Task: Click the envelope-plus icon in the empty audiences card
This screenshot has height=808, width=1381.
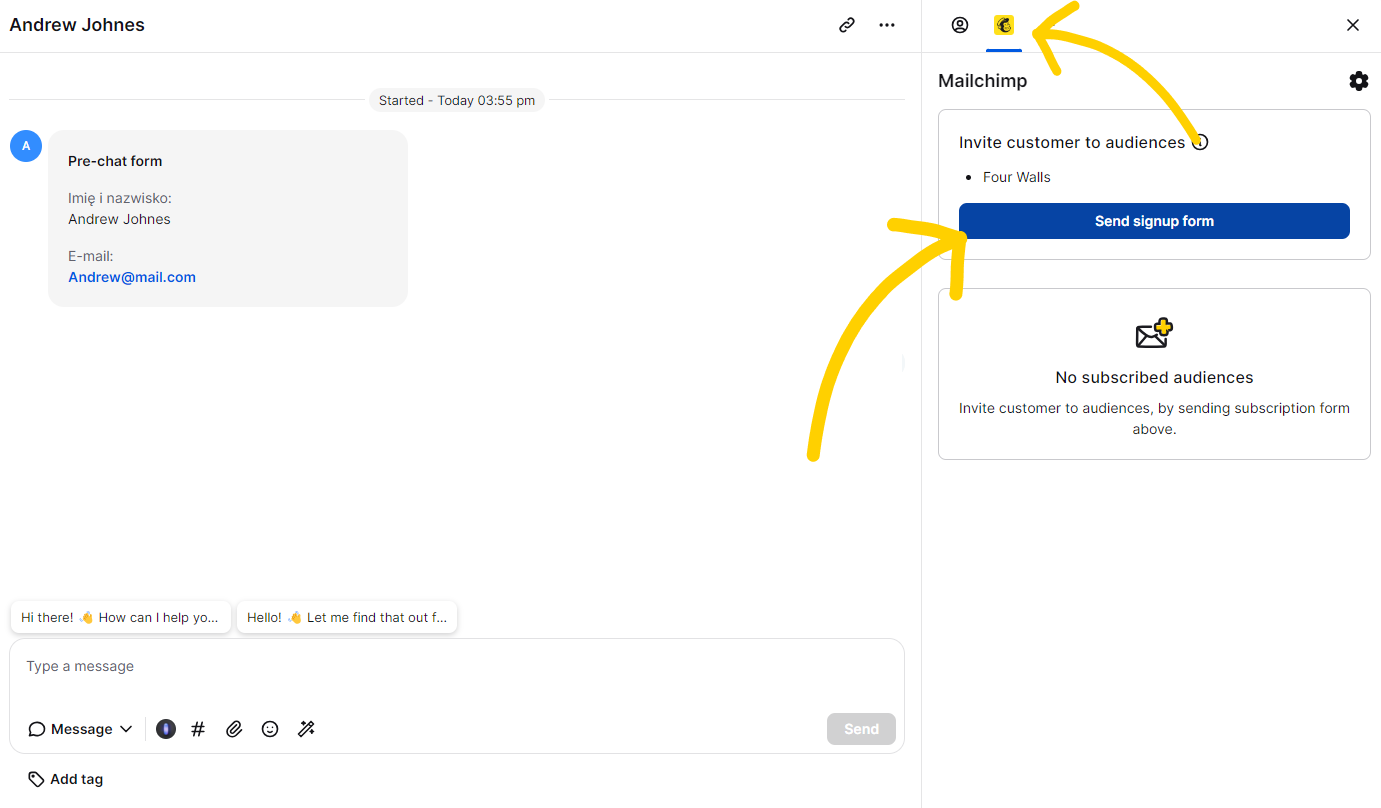Action: tap(1154, 333)
